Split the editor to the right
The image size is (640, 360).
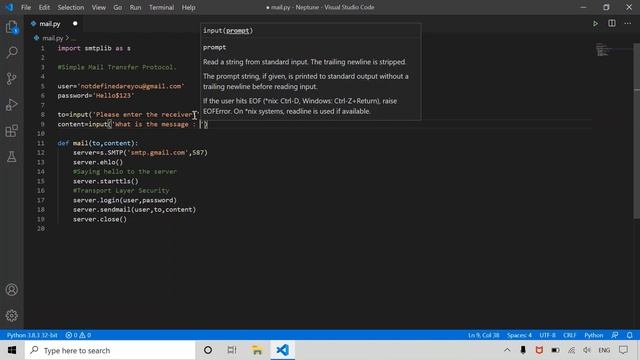pyautogui.click(x=612, y=23)
